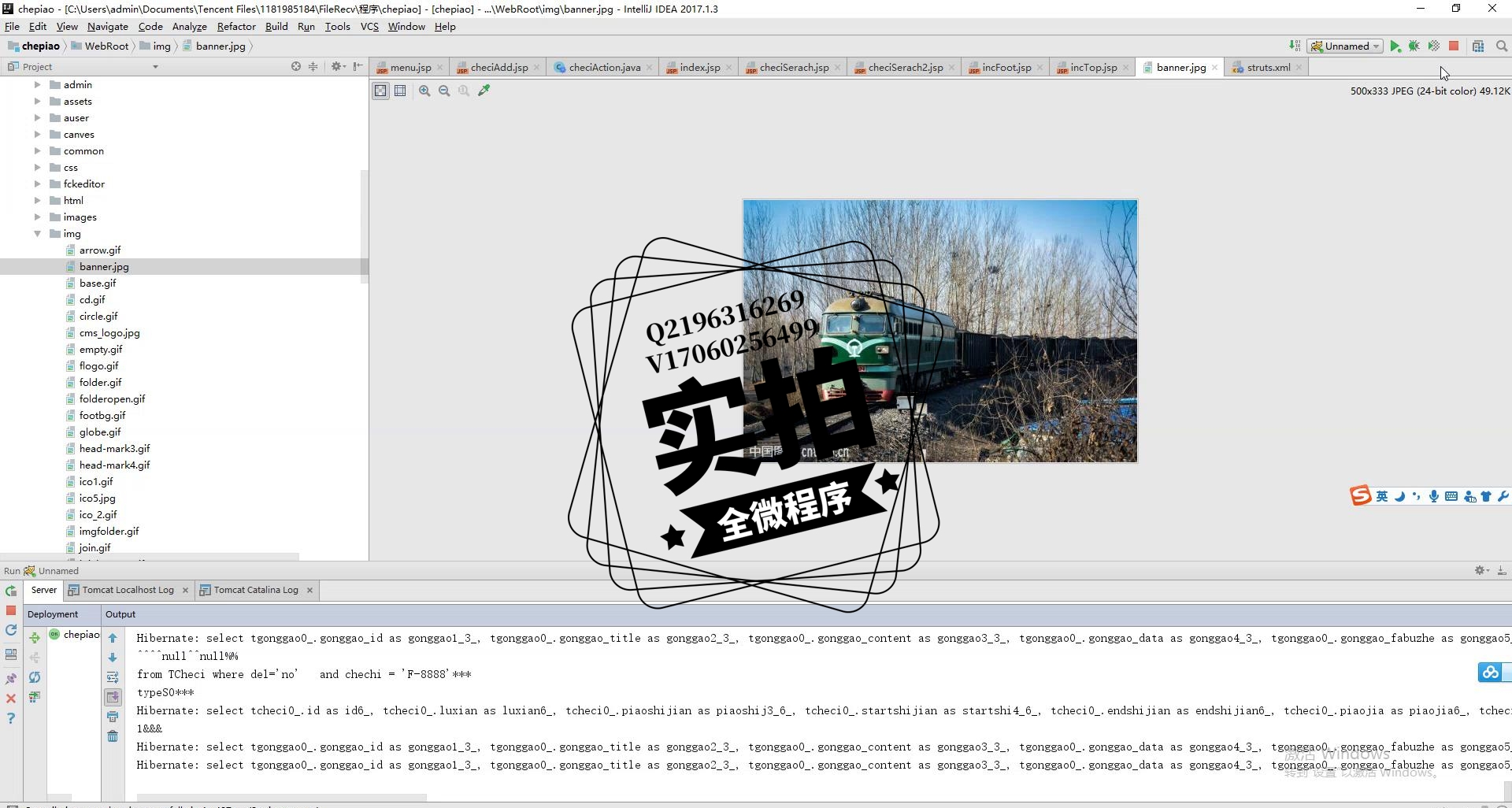
Task: Pin the Run tab
Action: coord(11,678)
